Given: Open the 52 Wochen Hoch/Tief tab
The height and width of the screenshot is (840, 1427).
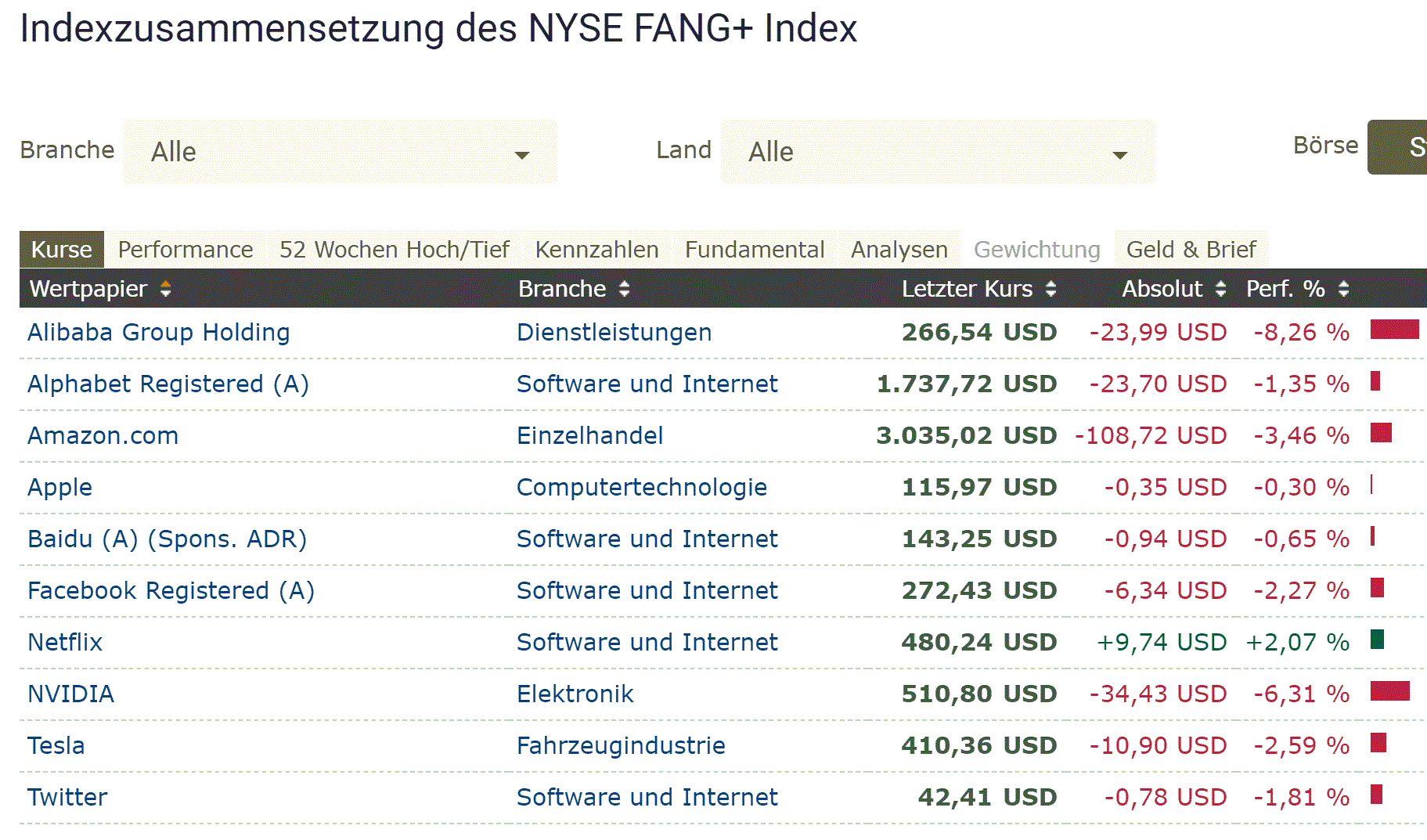Looking at the screenshot, I should tap(394, 250).
